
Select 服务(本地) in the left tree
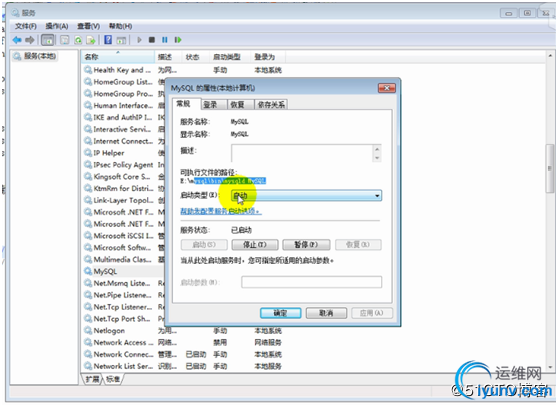pos(35,56)
